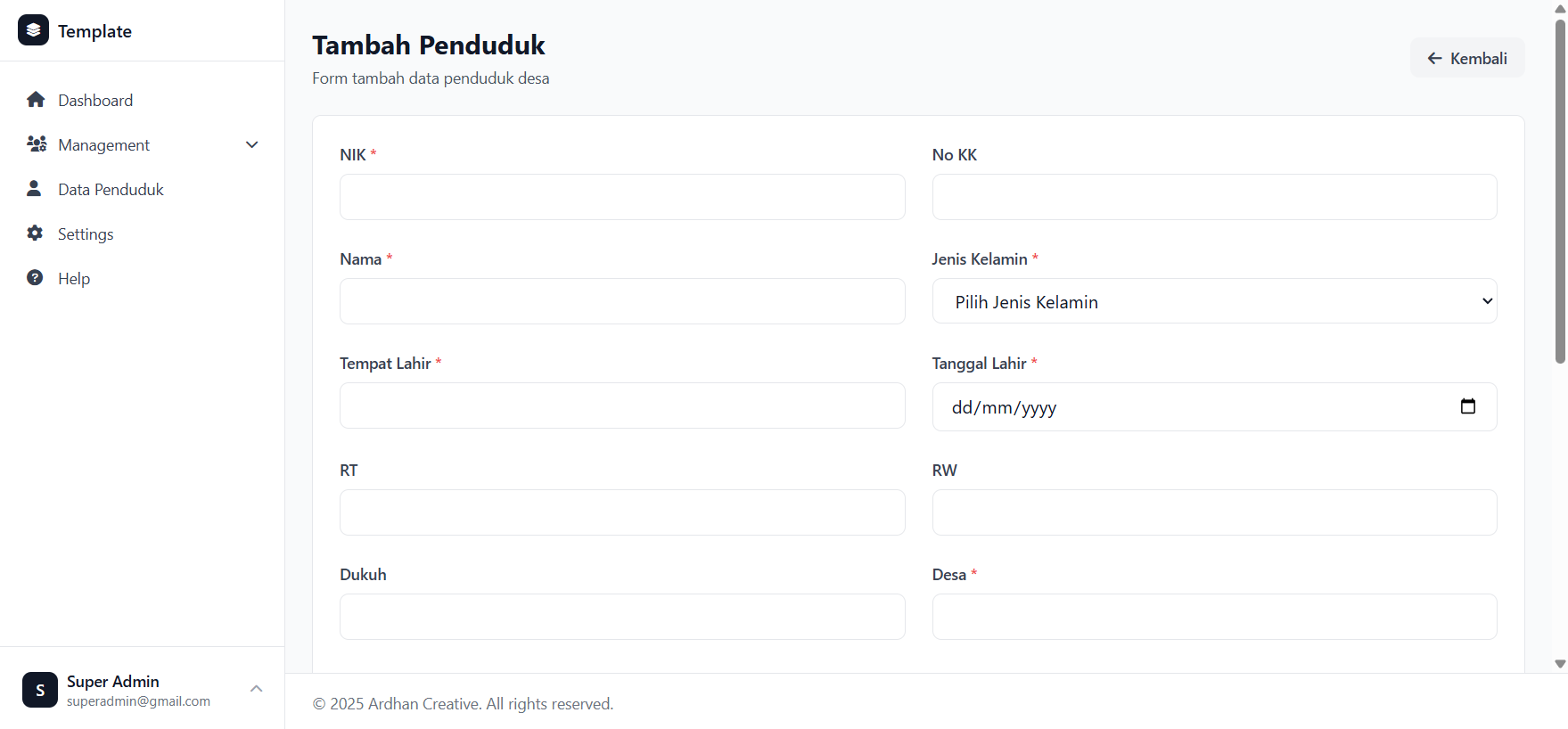Click inside the NIK input field
The width and height of the screenshot is (1568, 729).
(622, 197)
